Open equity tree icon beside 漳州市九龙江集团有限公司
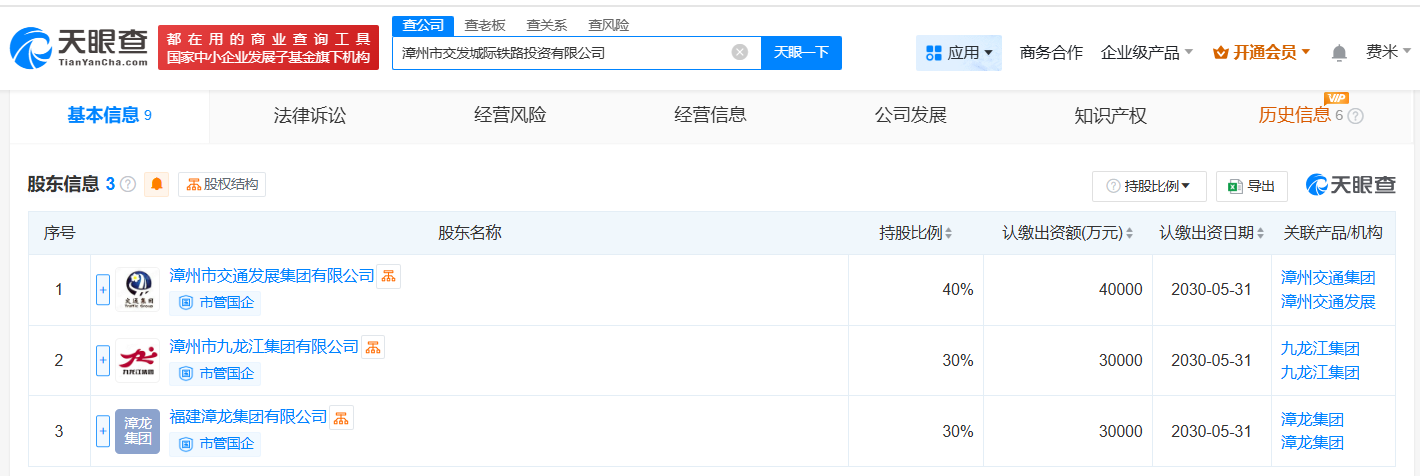 tap(373, 347)
